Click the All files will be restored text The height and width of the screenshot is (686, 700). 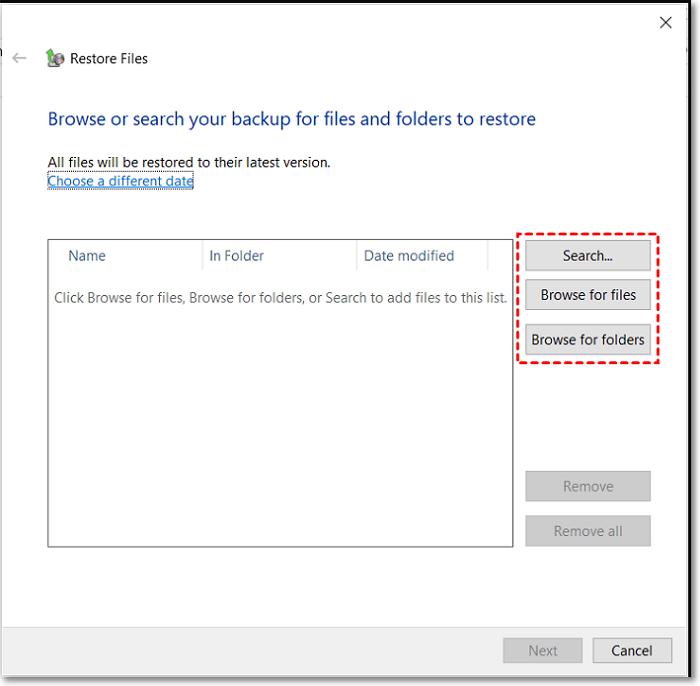tap(189, 162)
